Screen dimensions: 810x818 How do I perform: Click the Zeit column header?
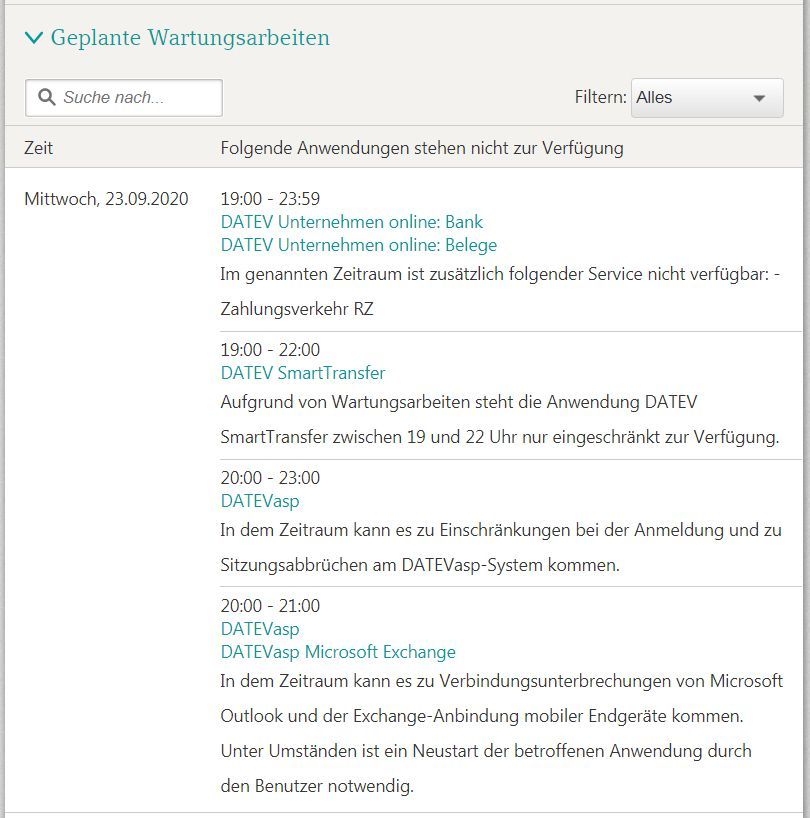point(36,147)
